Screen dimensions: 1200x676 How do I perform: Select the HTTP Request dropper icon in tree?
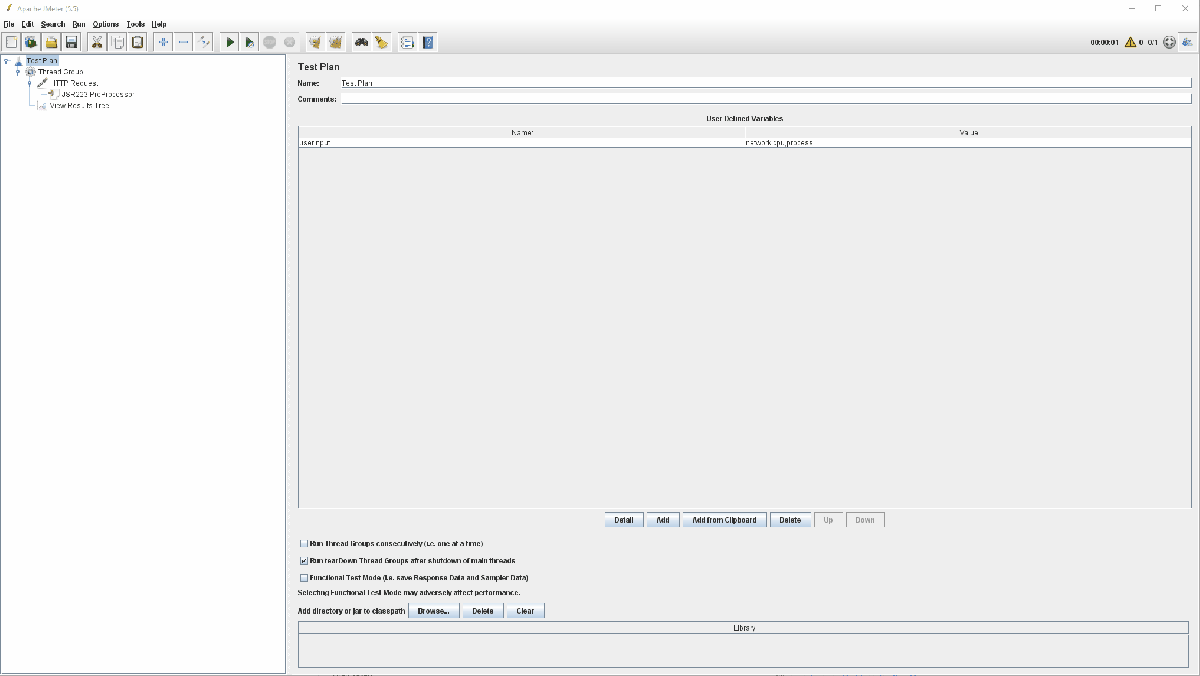[42, 83]
